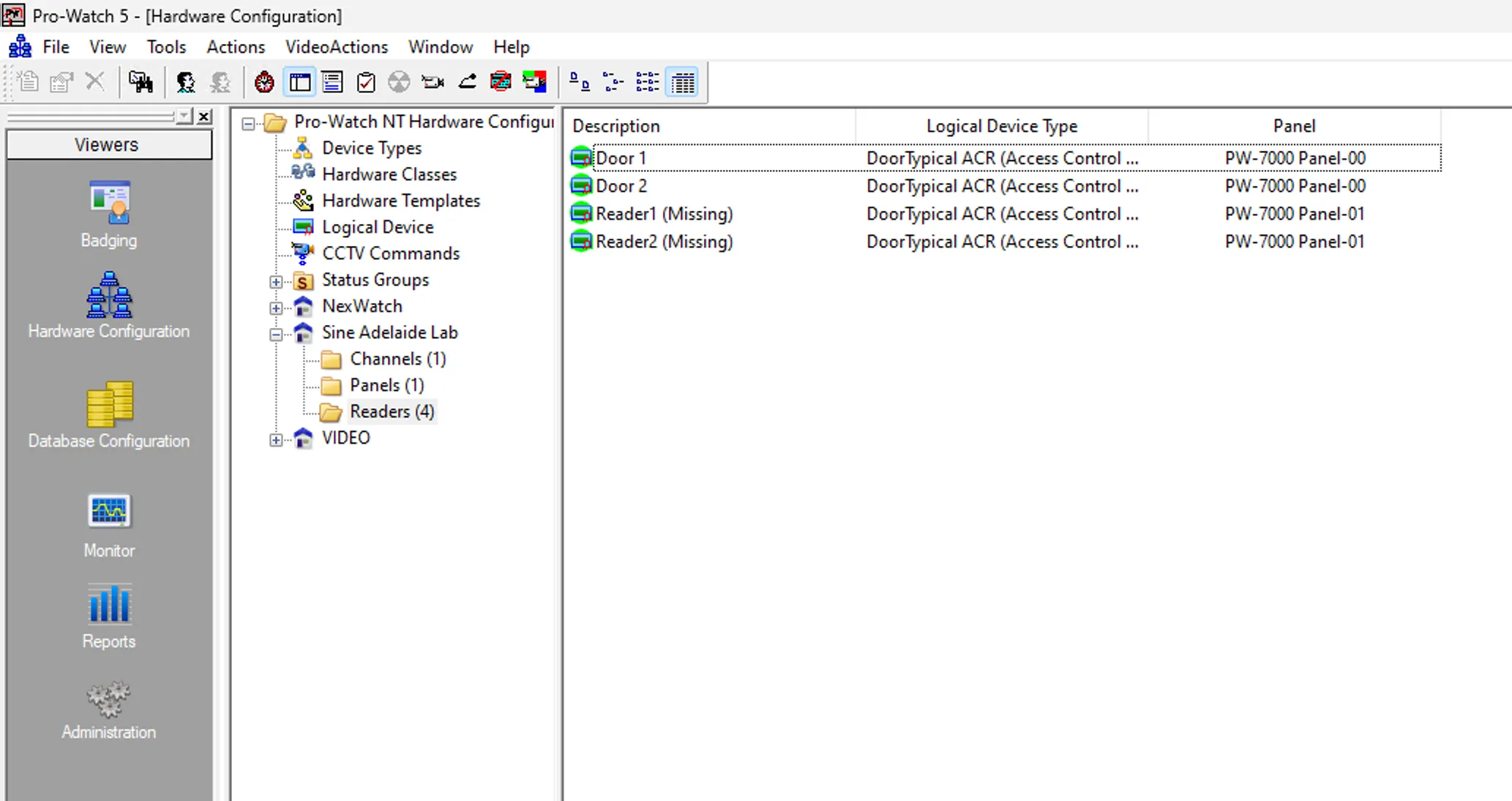
Task: Click the application icon beside File menu
Action: pos(20,47)
